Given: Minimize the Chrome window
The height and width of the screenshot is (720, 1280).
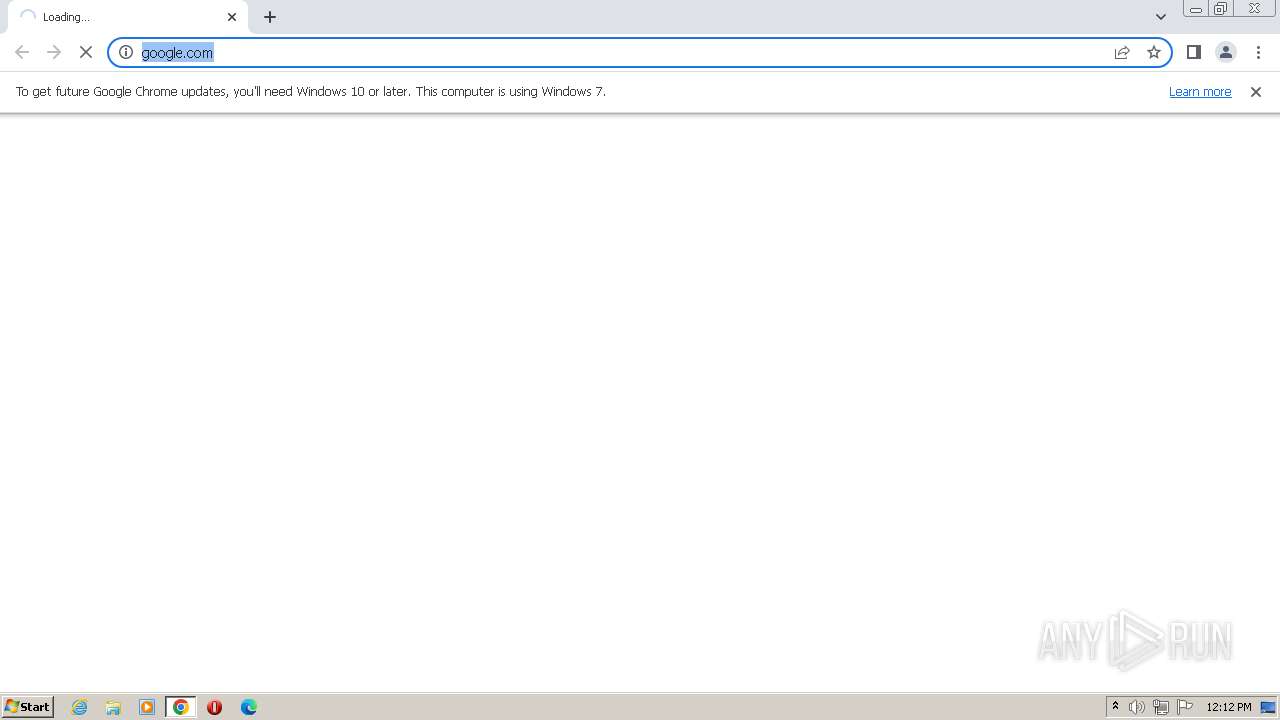Looking at the screenshot, I should point(1196,9).
